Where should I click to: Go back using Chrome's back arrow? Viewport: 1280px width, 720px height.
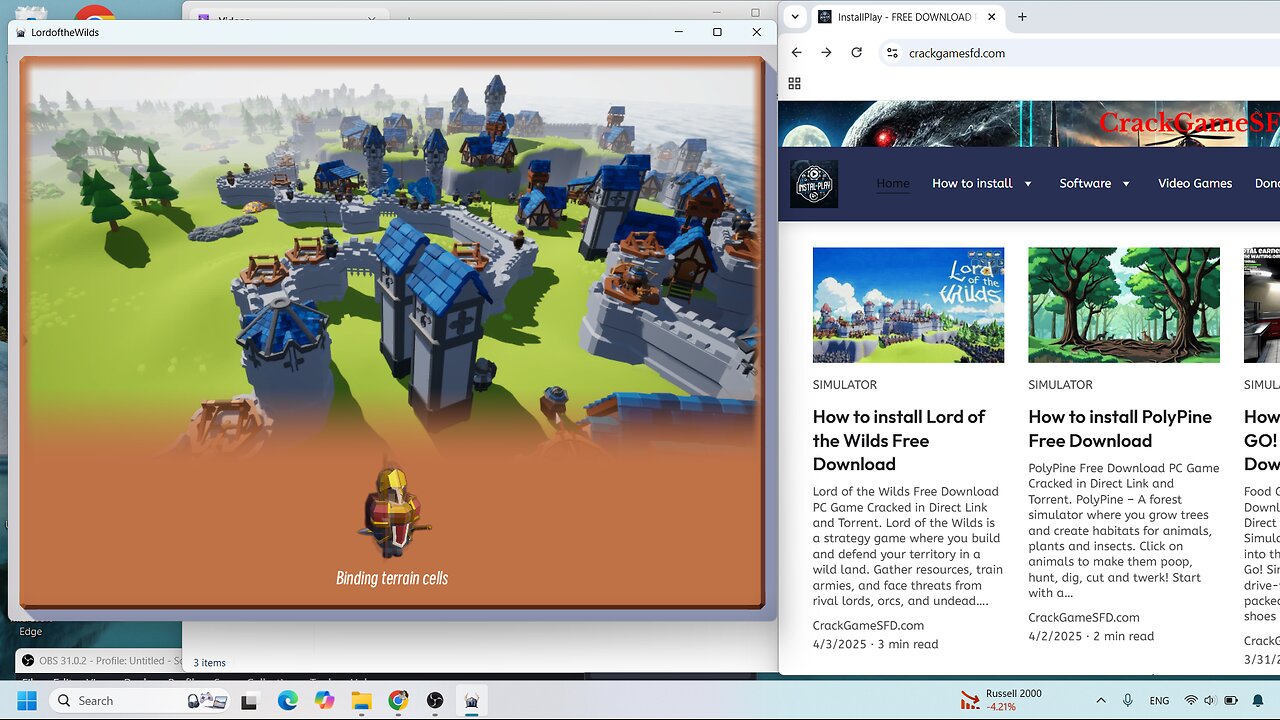coord(796,53)
